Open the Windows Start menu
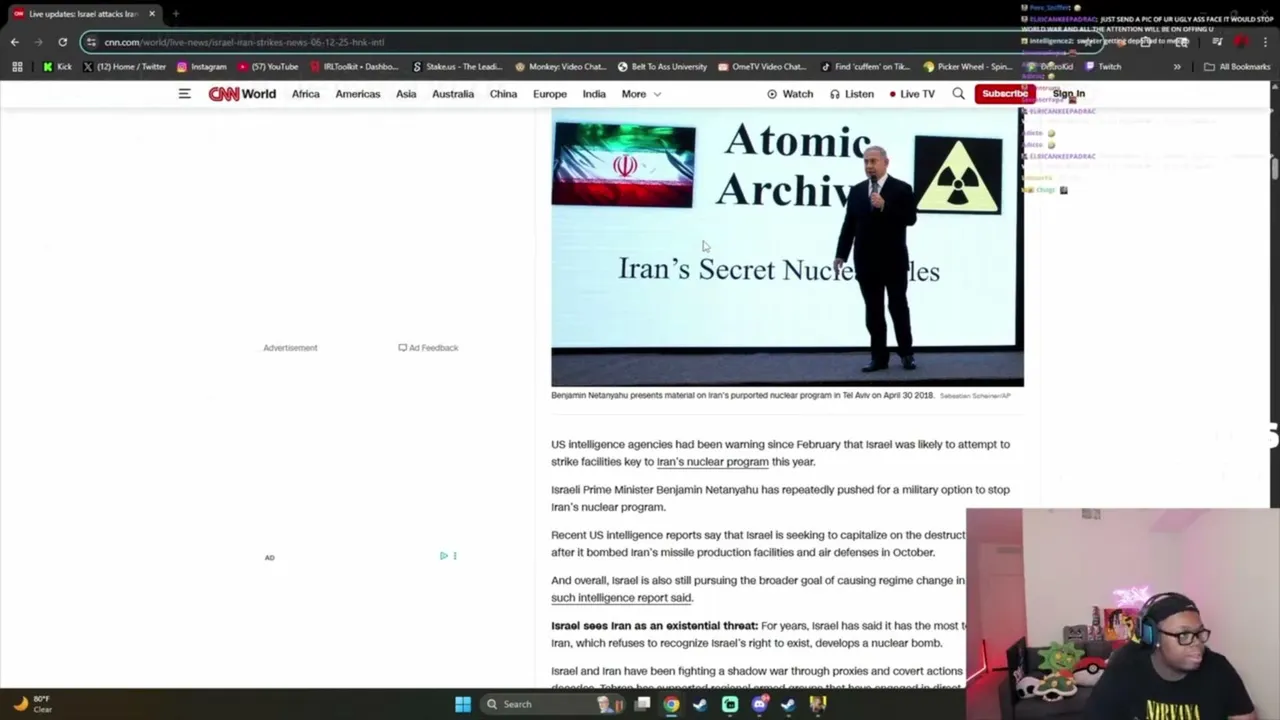 pos(463,704)
